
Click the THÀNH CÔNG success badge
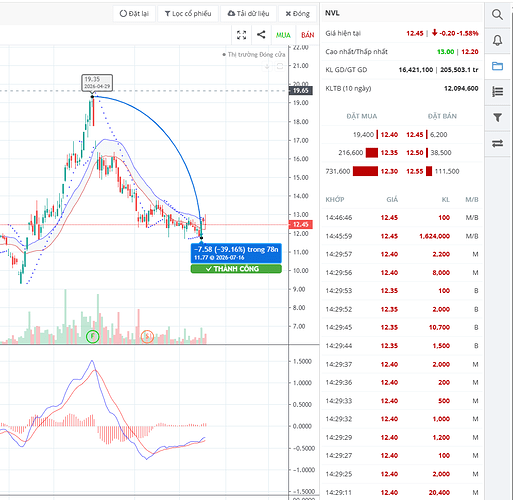tap(236, 269)
